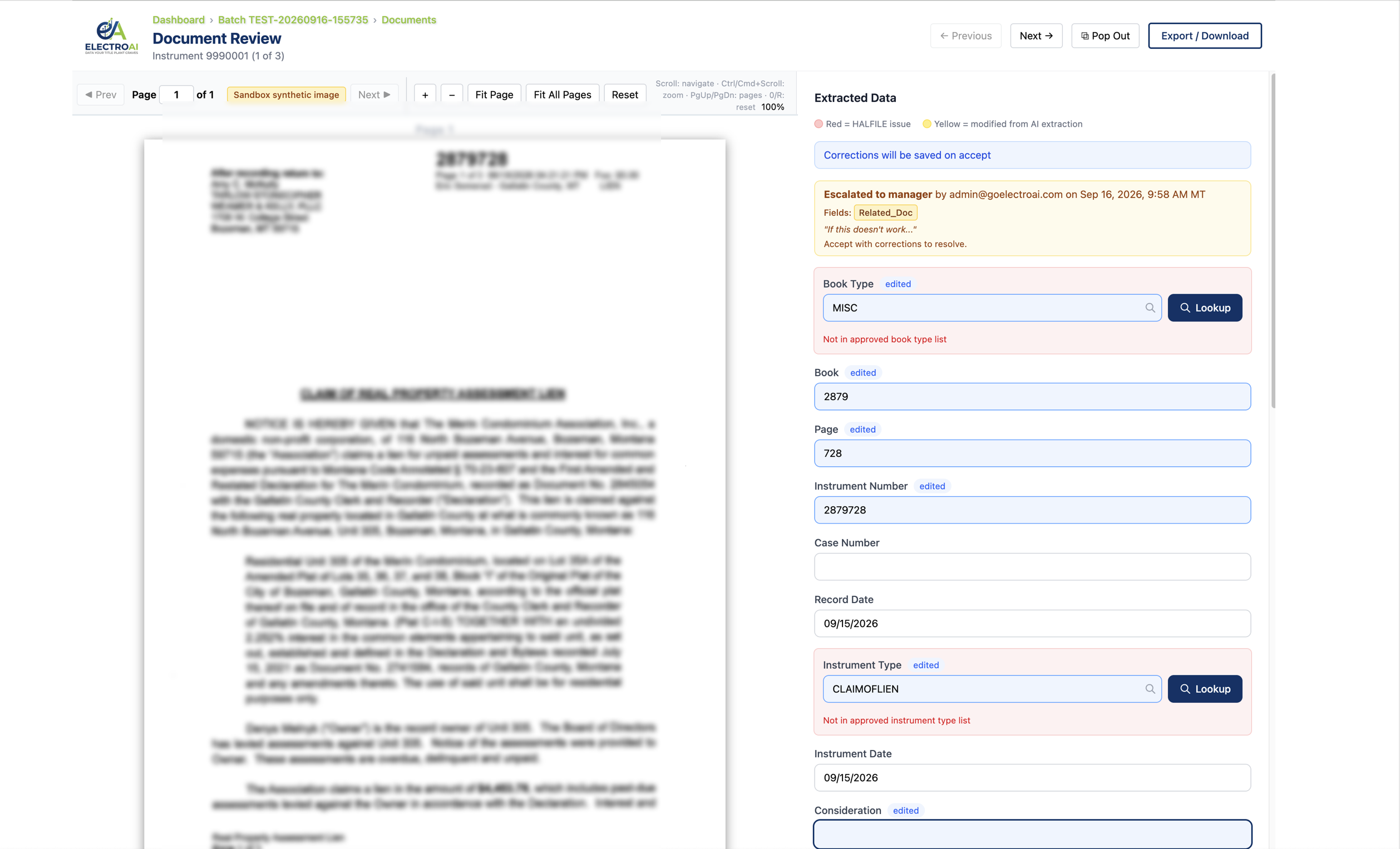Image resolution: width=1400 pixels, height=849 pixels.
Task: Open Batch TEST-20260916-155735 breadcrumb
Action: [x=293, y=19]
